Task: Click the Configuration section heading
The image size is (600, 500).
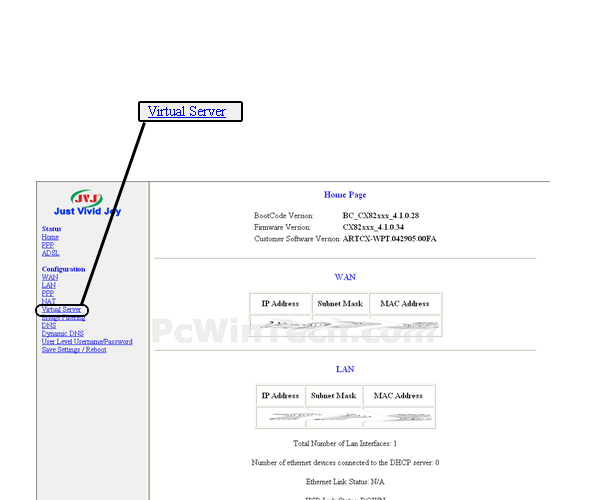Action: coord(64,269)
